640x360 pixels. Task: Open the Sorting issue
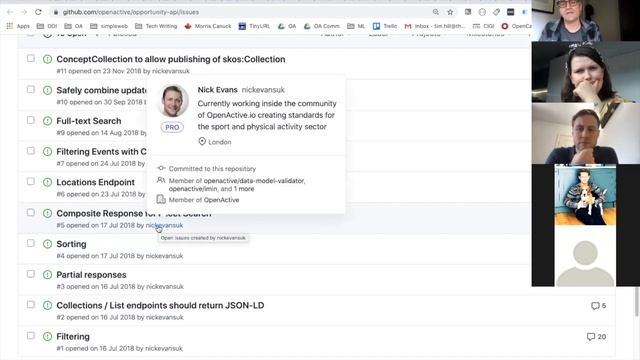click(x=71, y=244)
